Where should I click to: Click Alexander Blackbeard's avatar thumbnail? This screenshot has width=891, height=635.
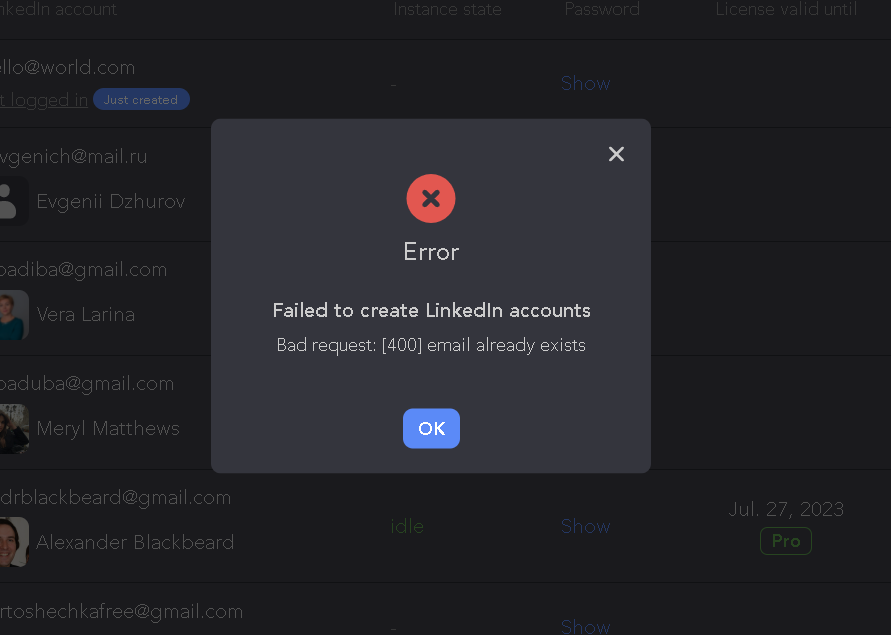tap(14, 542)
